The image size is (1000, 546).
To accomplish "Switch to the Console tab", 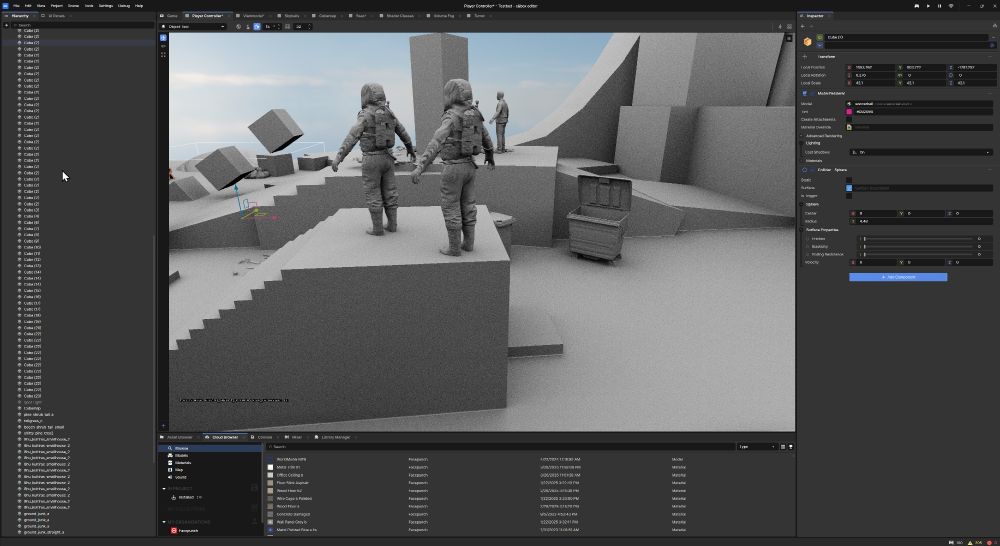I will (264, 438).
